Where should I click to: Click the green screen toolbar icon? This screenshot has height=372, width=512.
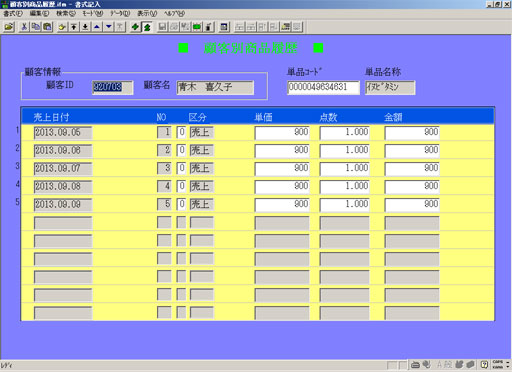pyautogui.click(x=197, y=27)
